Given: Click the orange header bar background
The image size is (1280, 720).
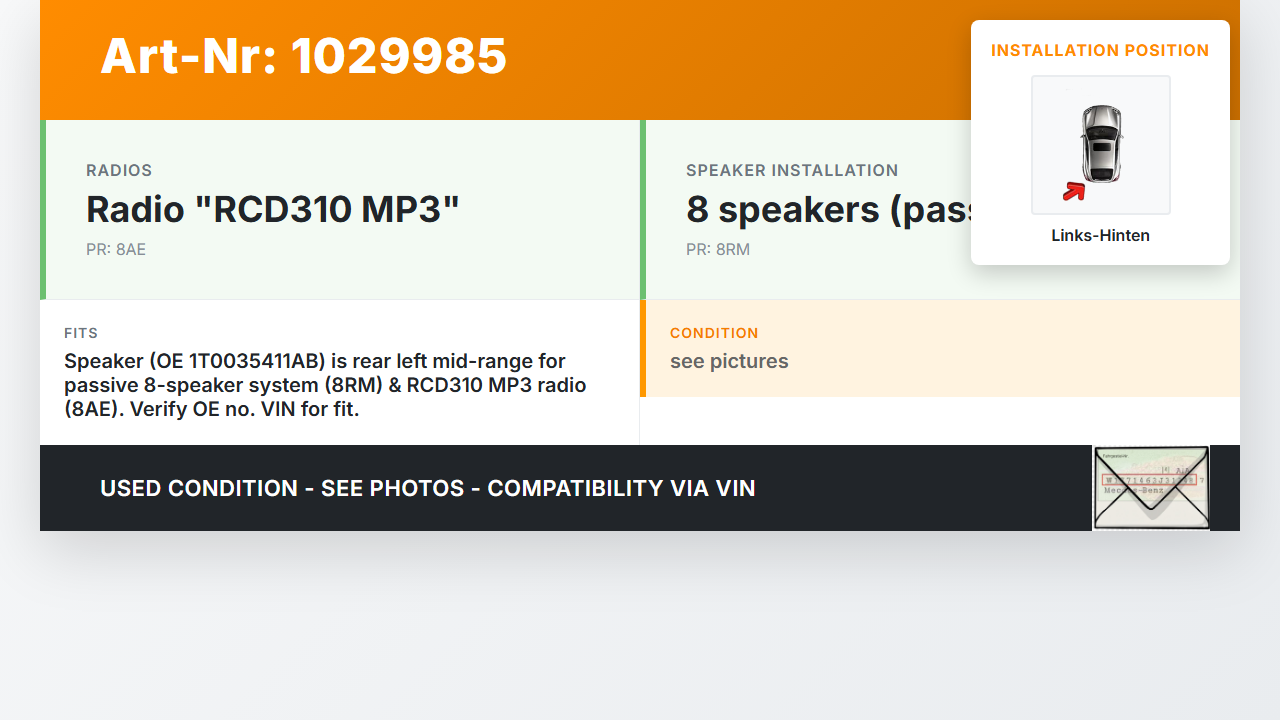Looking at the screenshot, I should tap(740, 60).
